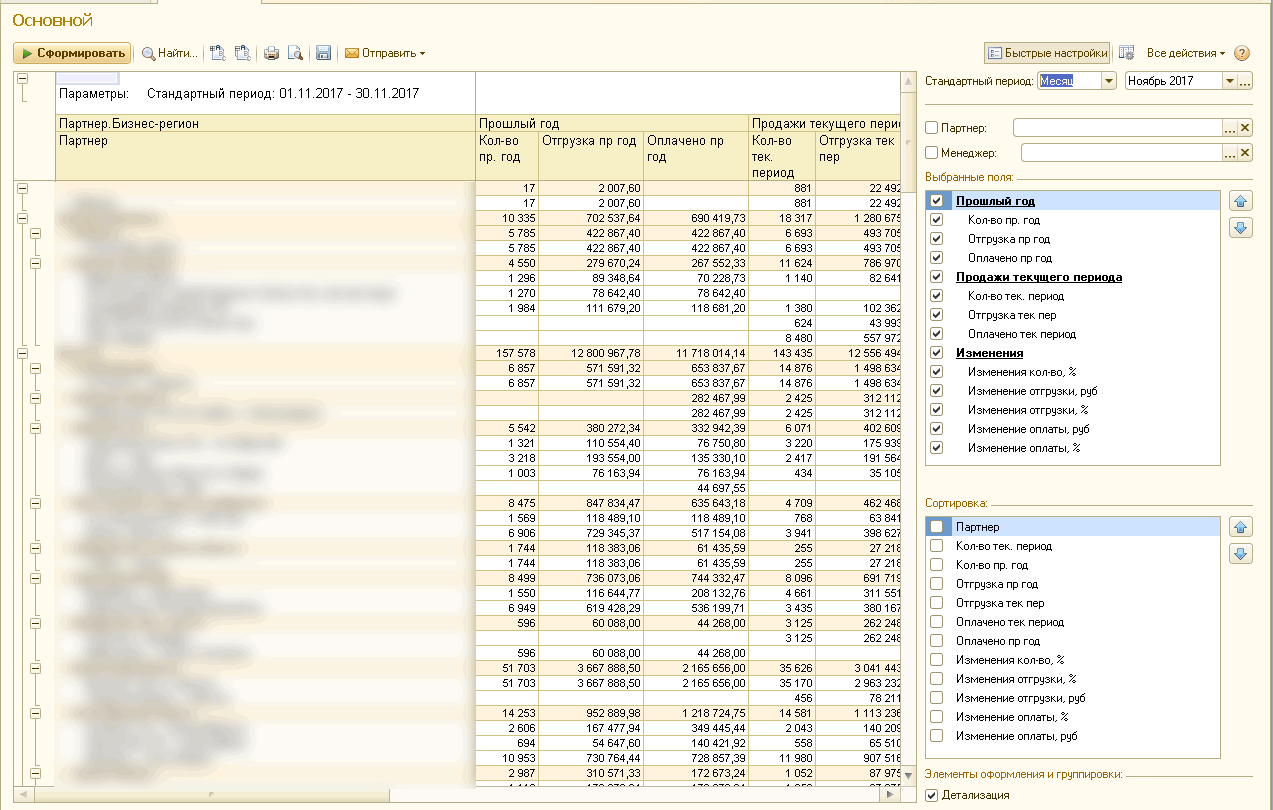Toggle the Быстрые настройки button
This screenshot has width=1273, height=810.
click(1047, 53)
